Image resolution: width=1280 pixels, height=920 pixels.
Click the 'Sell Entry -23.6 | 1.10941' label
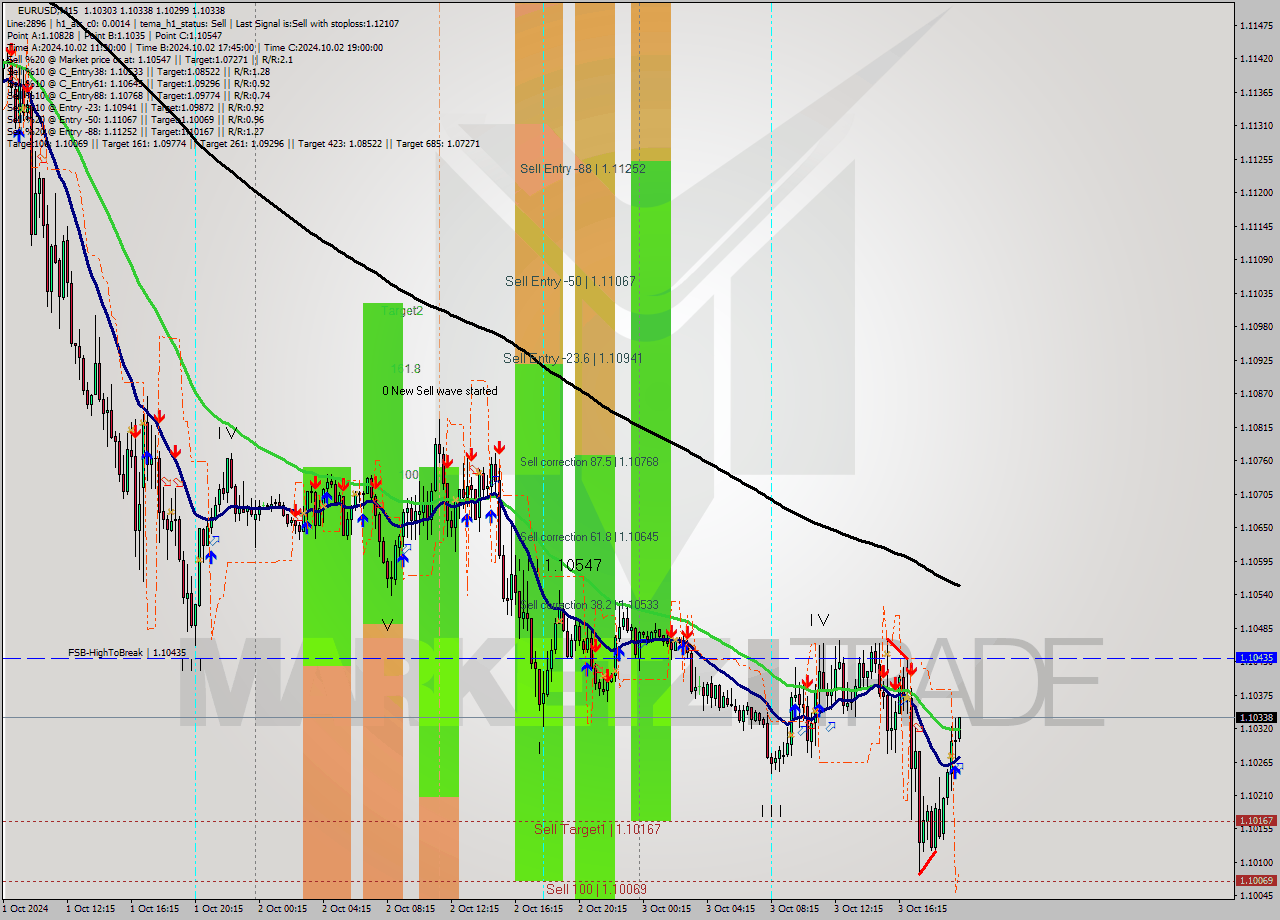click(x=574, y=358)
